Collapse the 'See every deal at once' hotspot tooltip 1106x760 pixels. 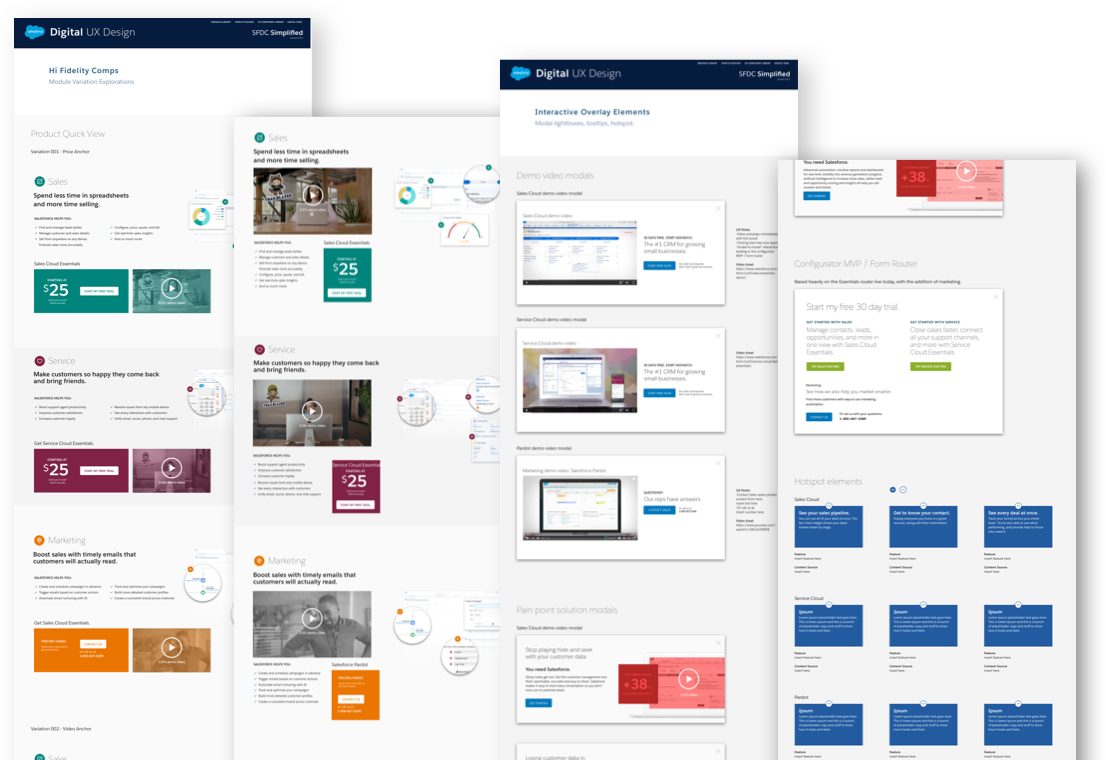pos(1018,505)
